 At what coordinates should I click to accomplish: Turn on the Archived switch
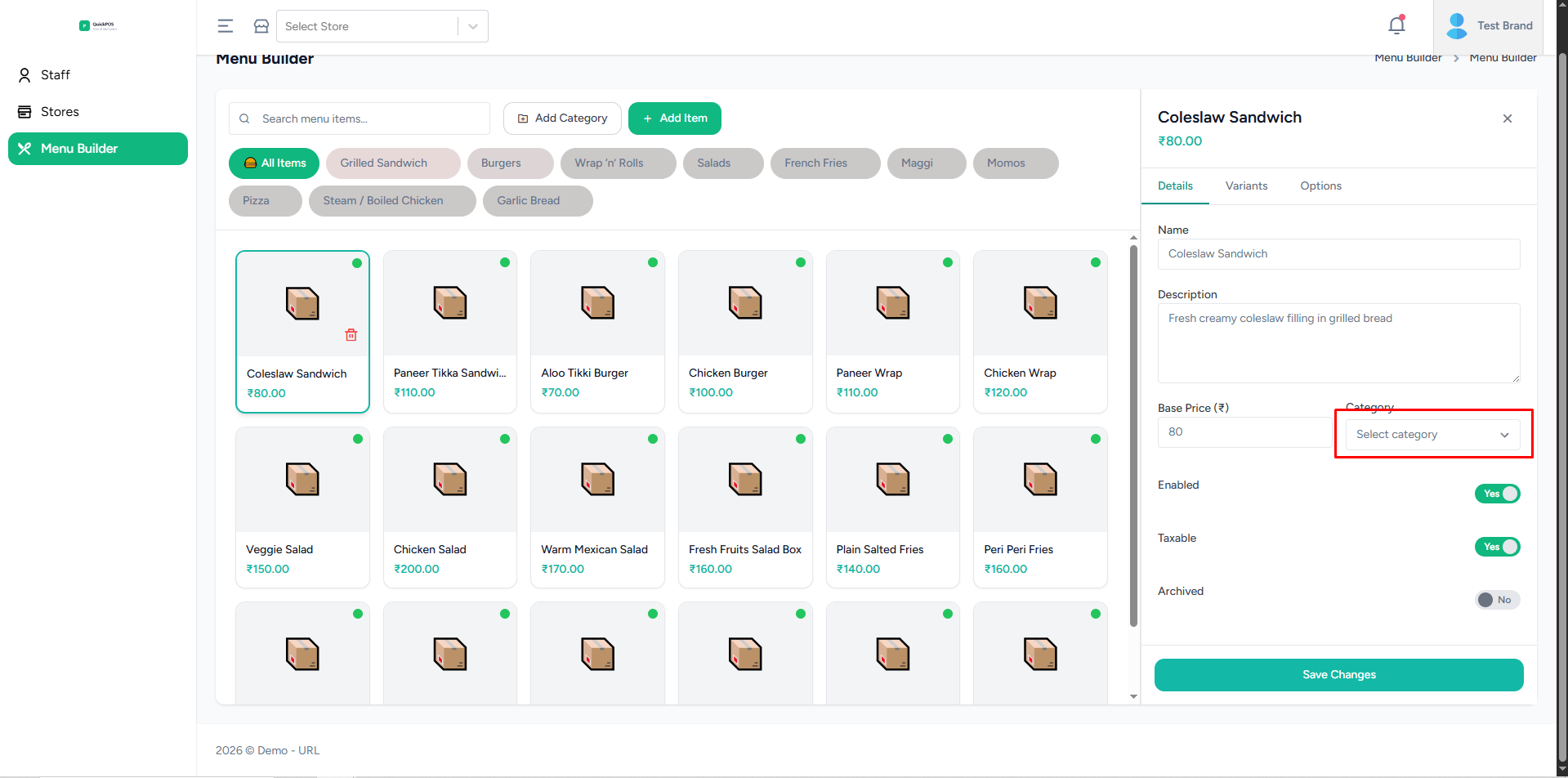click(1497, 600)
